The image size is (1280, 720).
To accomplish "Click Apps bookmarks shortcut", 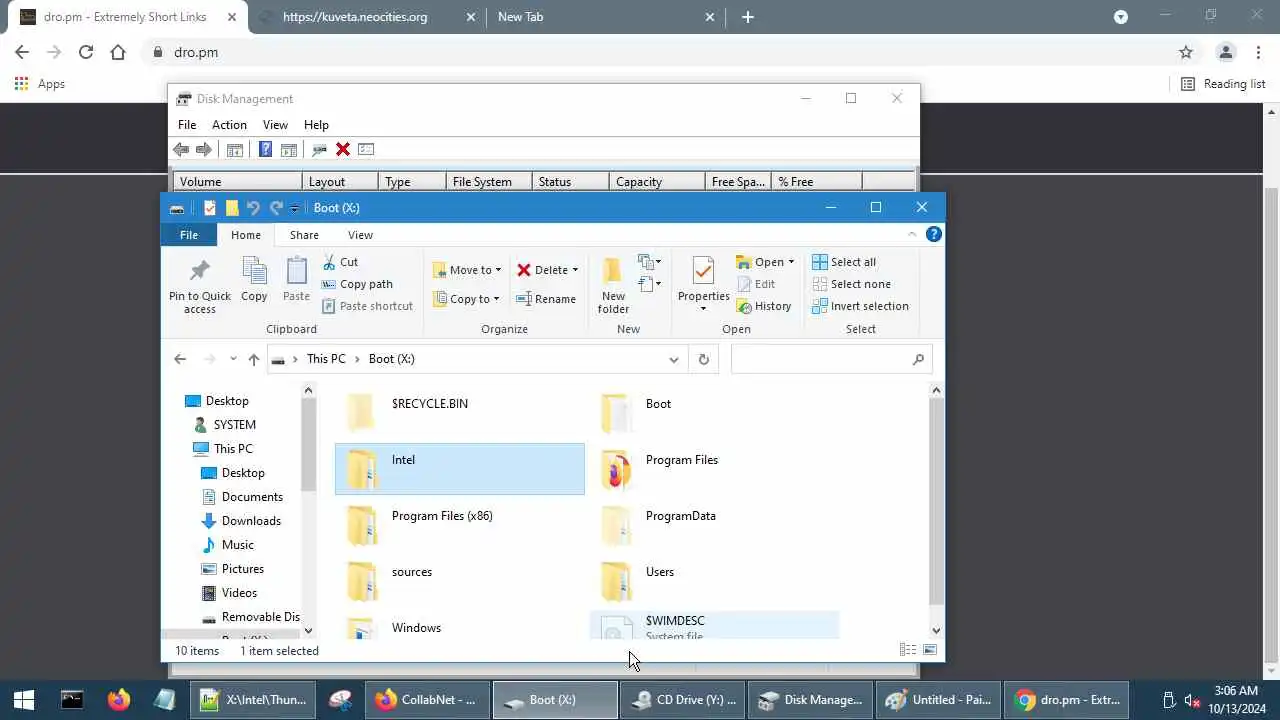I will [40, 84].
